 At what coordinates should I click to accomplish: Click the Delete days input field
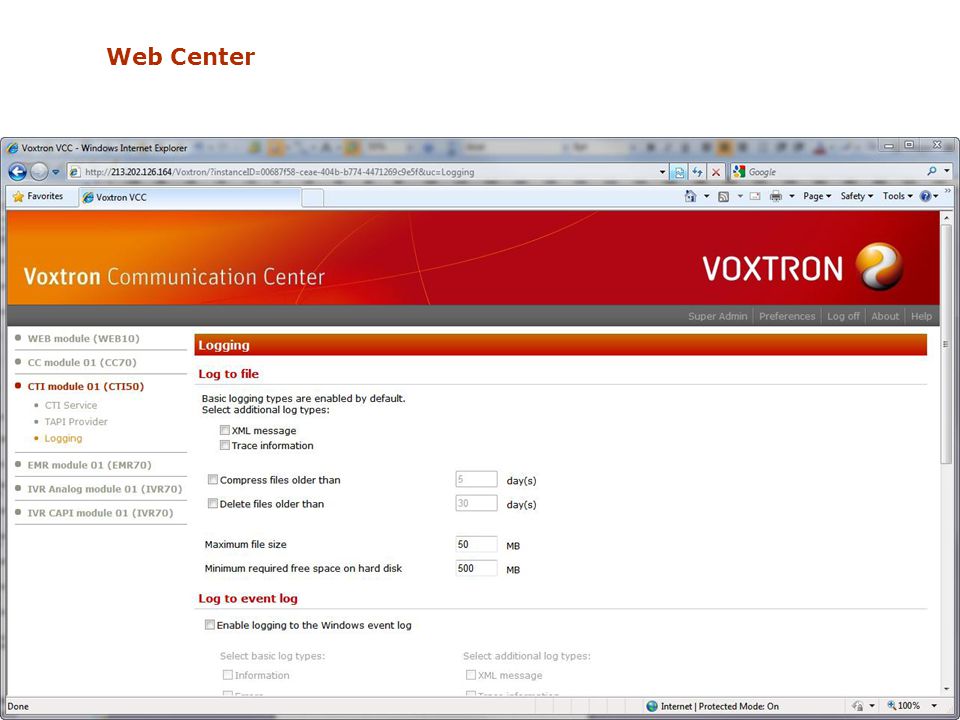click(x=476, y=503)
